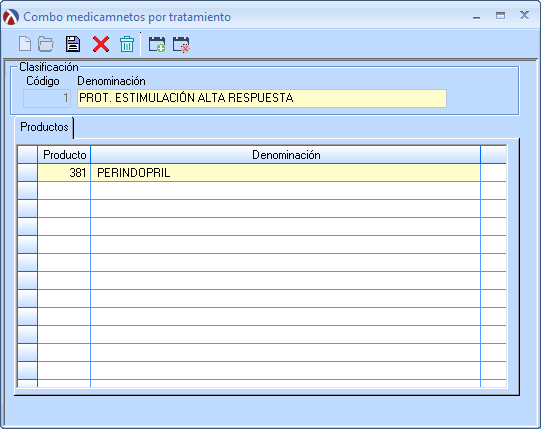Edit the PROT. ESTIMULACIÓN ALTA RESPUESTA field
Image resolution: width=541 pixels, height=429 pixels.
click(x=262, y=98)
